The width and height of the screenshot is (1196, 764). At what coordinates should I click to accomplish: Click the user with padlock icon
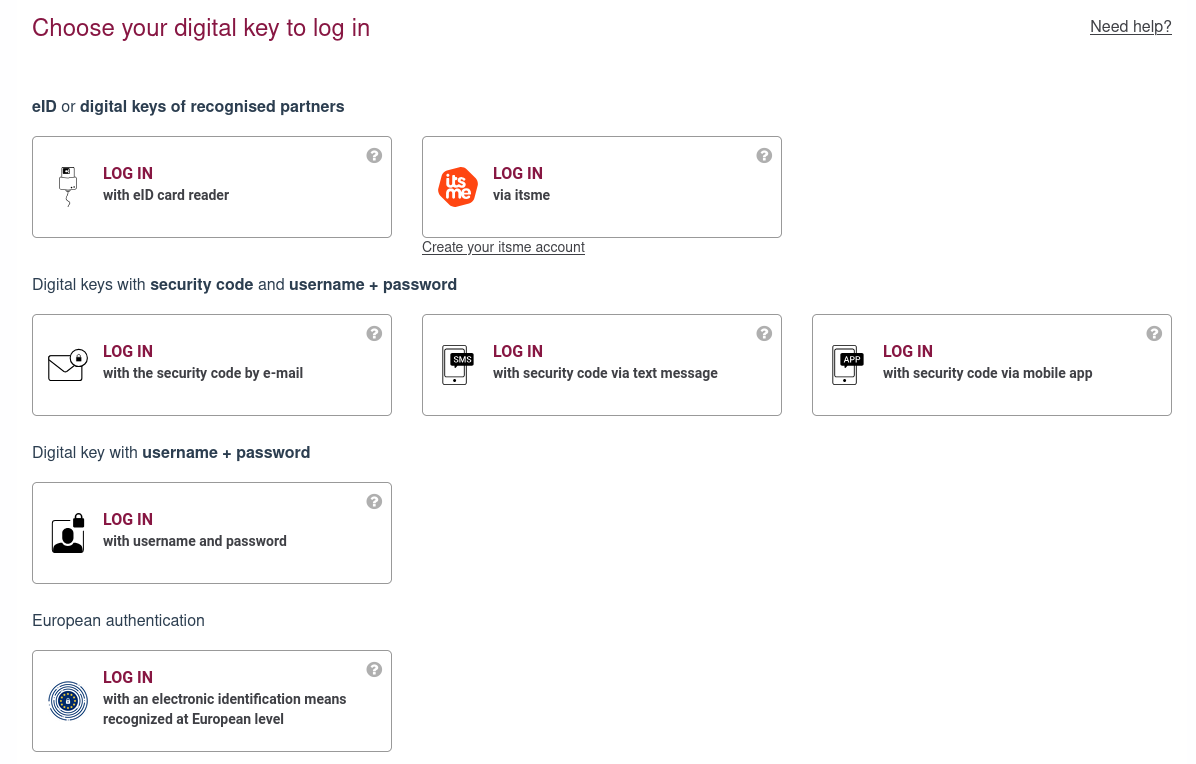click(x=67, y=534)
